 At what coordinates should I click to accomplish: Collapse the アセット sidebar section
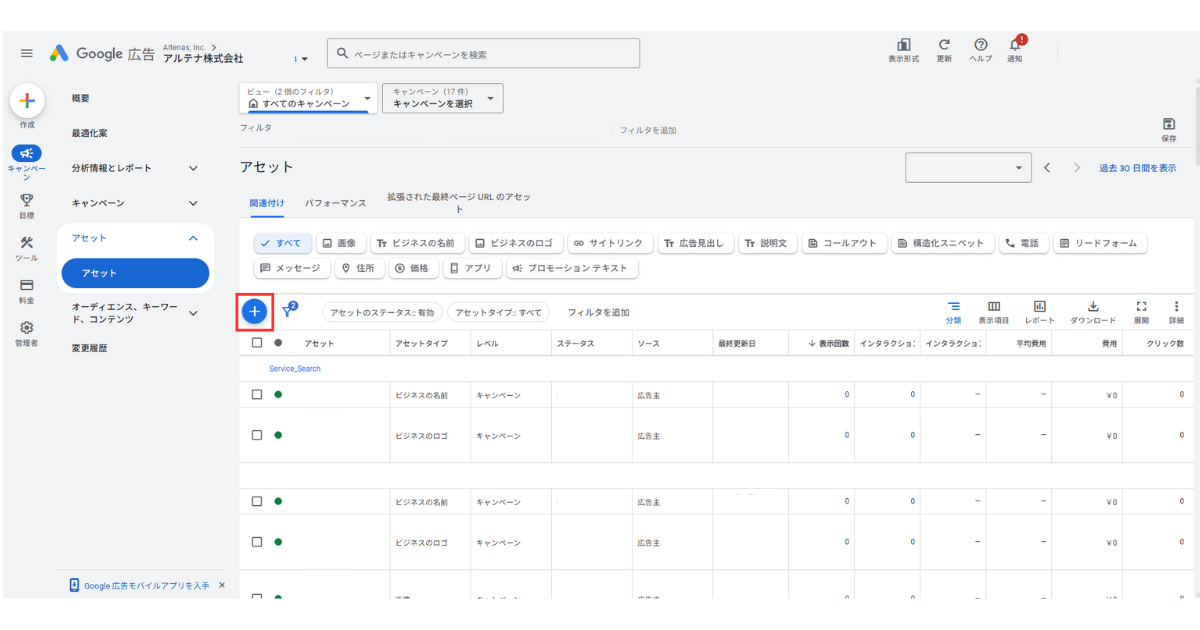point(193,238)
